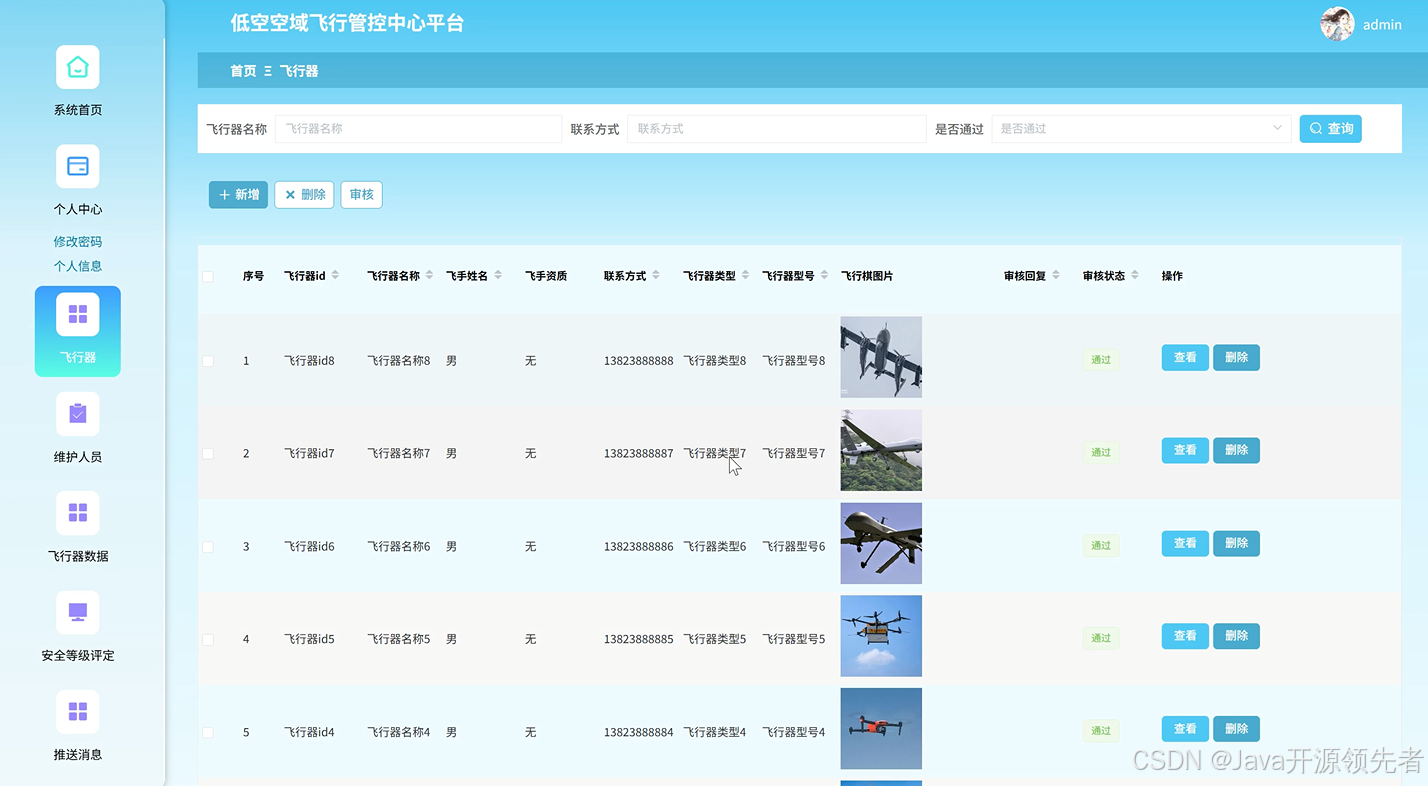
Task: Click phone number 13823888888
Action: click(x=638, y=361)
